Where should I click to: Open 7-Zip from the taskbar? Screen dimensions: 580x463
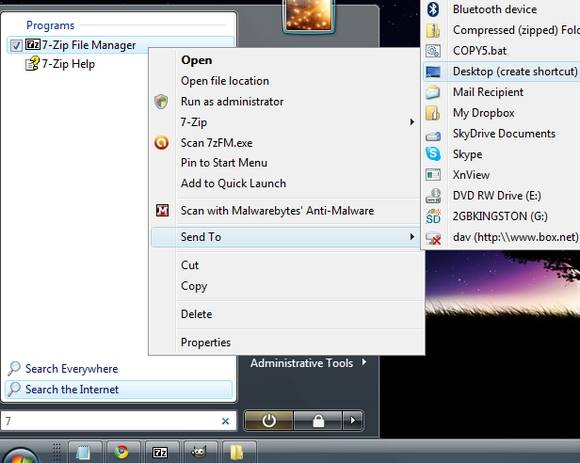pos(160,452)
